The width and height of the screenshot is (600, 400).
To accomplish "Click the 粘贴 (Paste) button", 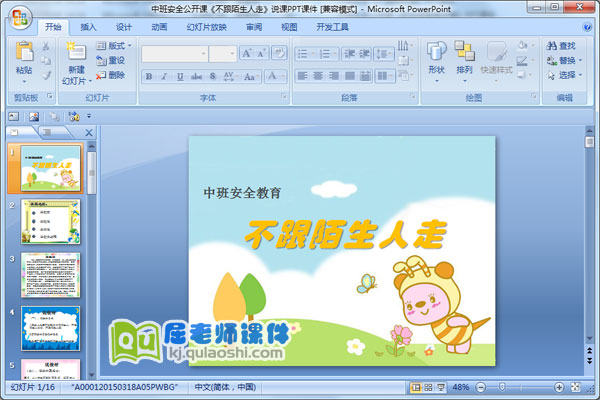I will pos(24,58).
